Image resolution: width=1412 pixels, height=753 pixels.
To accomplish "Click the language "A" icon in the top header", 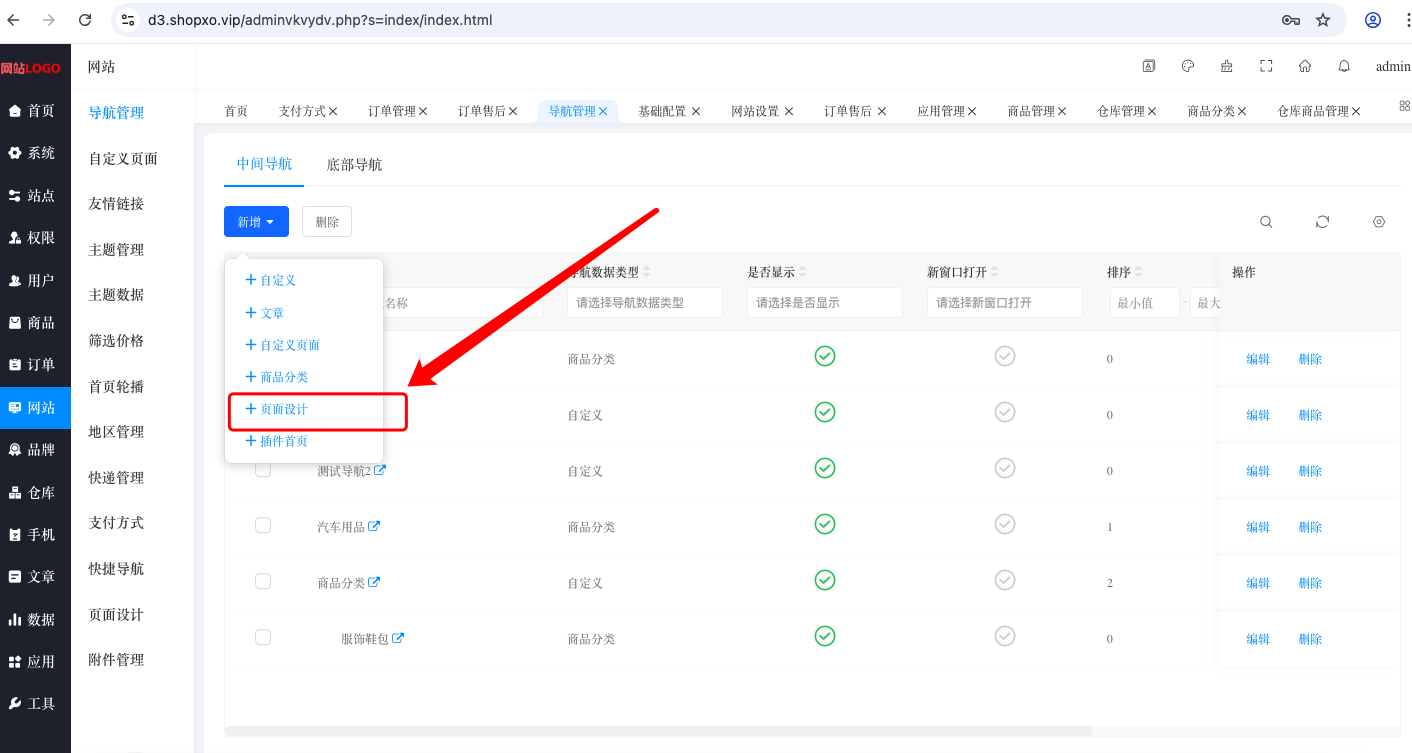I will 1149,66.
